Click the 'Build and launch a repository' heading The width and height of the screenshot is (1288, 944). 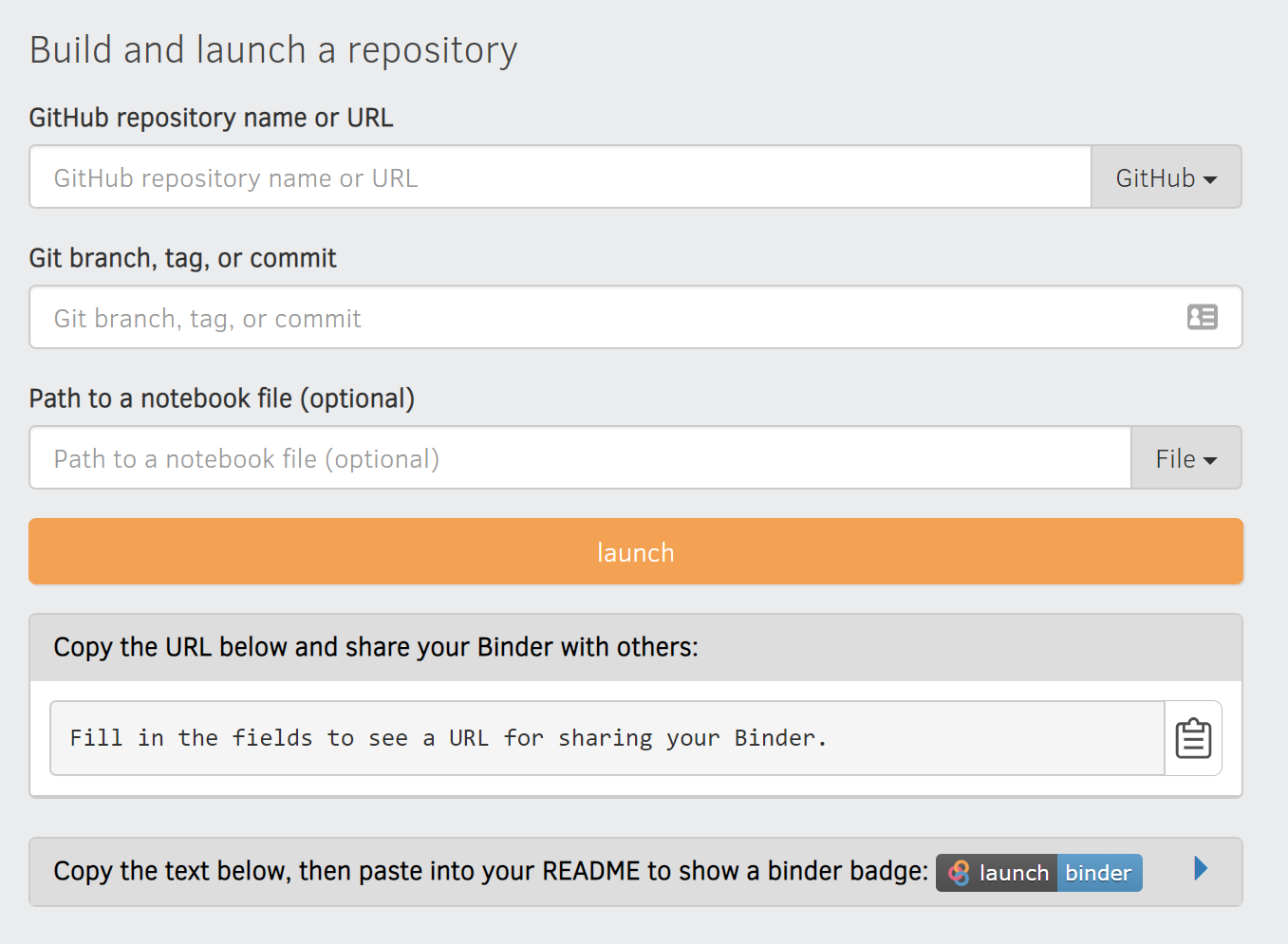pyautogui.click(x=273, y=49)
